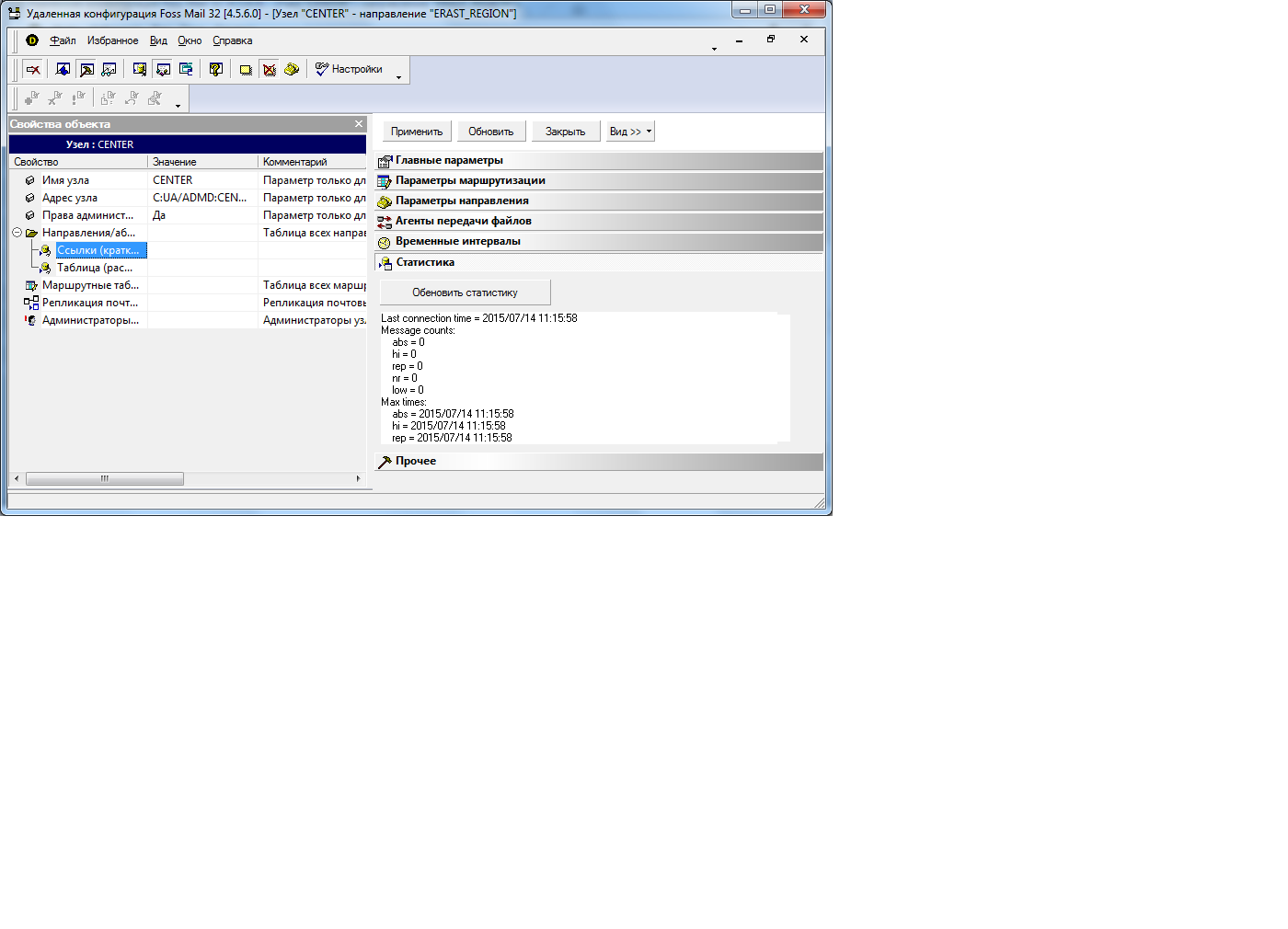
Task: Expand the Агенты передачи файлов section
Action: 599,222
